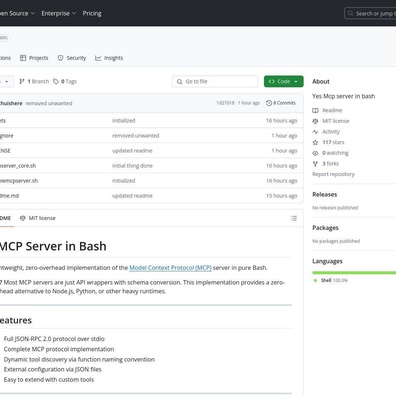Open the updated readme commit for LICENSE
Image resolution: width=396 pixels, height=396 pixels.
[x=132, y=151]
